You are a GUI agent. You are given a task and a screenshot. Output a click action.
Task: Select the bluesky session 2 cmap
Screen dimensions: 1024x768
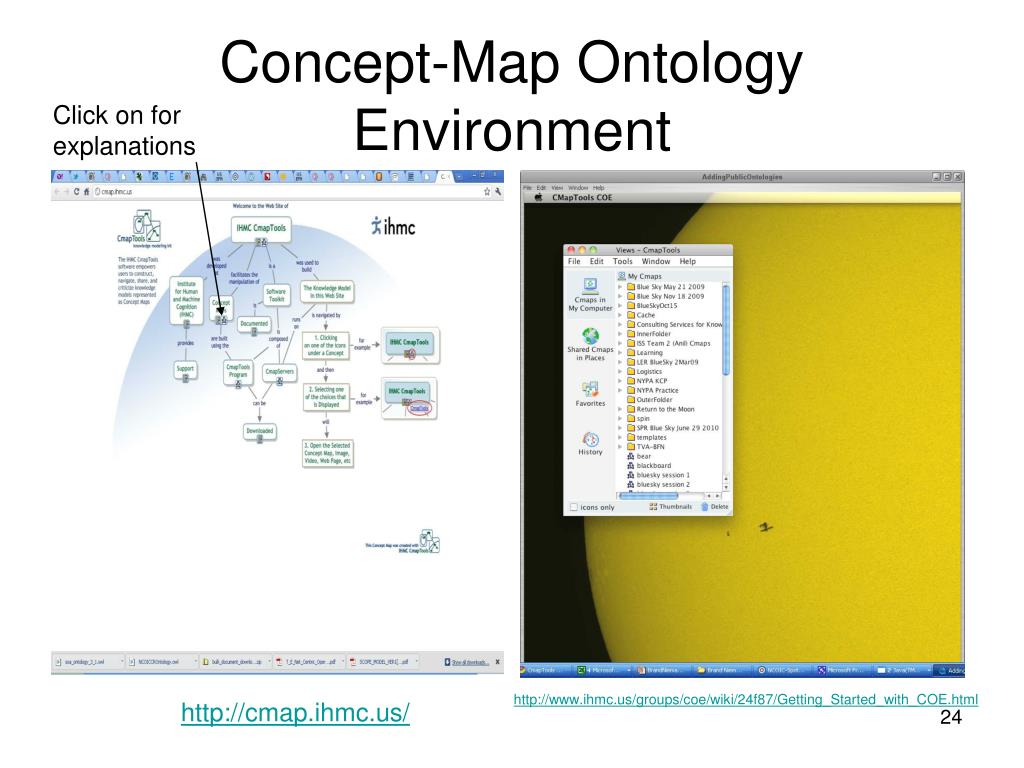coord(658,485)
